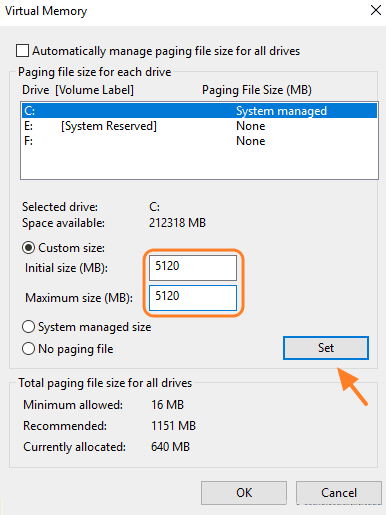
Task: Select drive F: row in list
Action: (x=199, y=141)
